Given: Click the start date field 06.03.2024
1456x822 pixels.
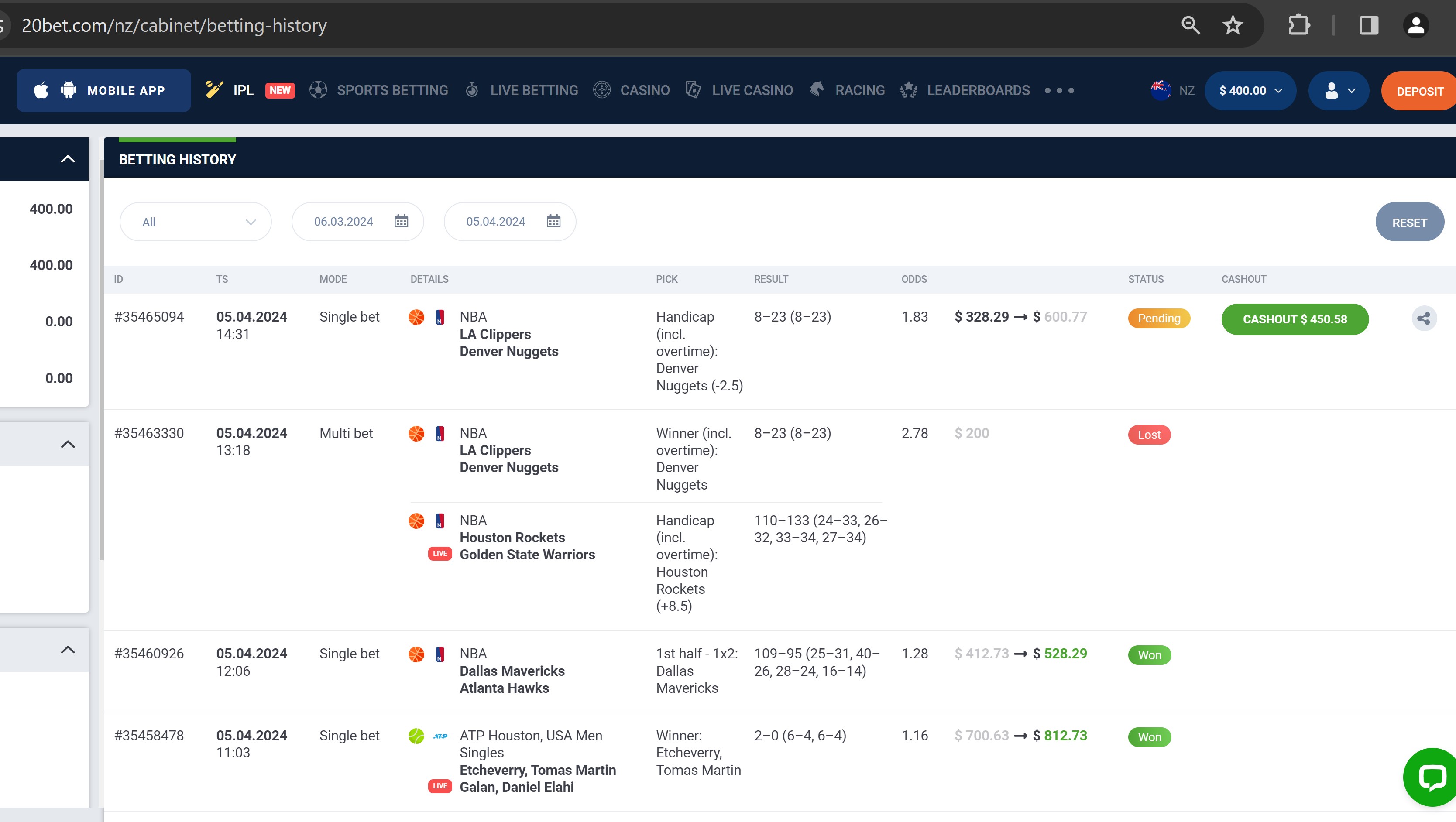Looking at the screenshot, I should pyautogui.click(x=357, y=222).
